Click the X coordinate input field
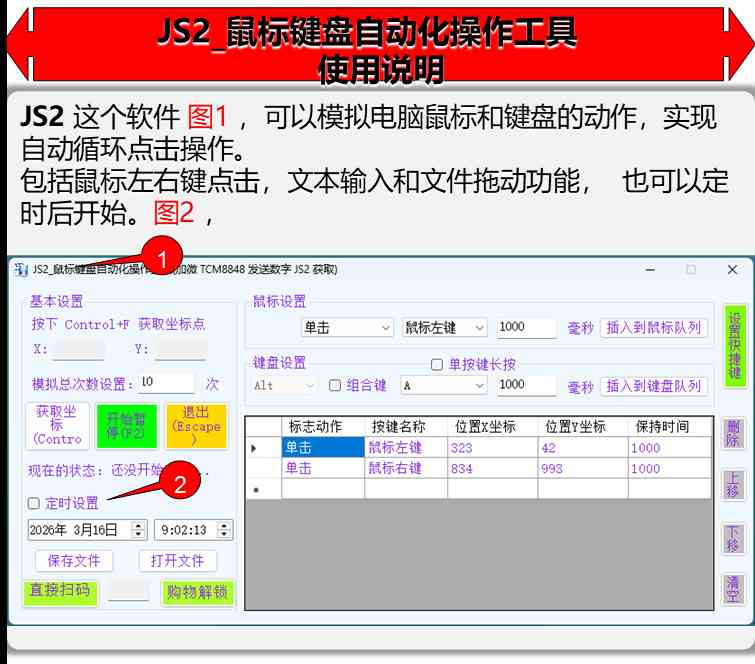Viewport: 755px width, 664px height. [78, 350]
